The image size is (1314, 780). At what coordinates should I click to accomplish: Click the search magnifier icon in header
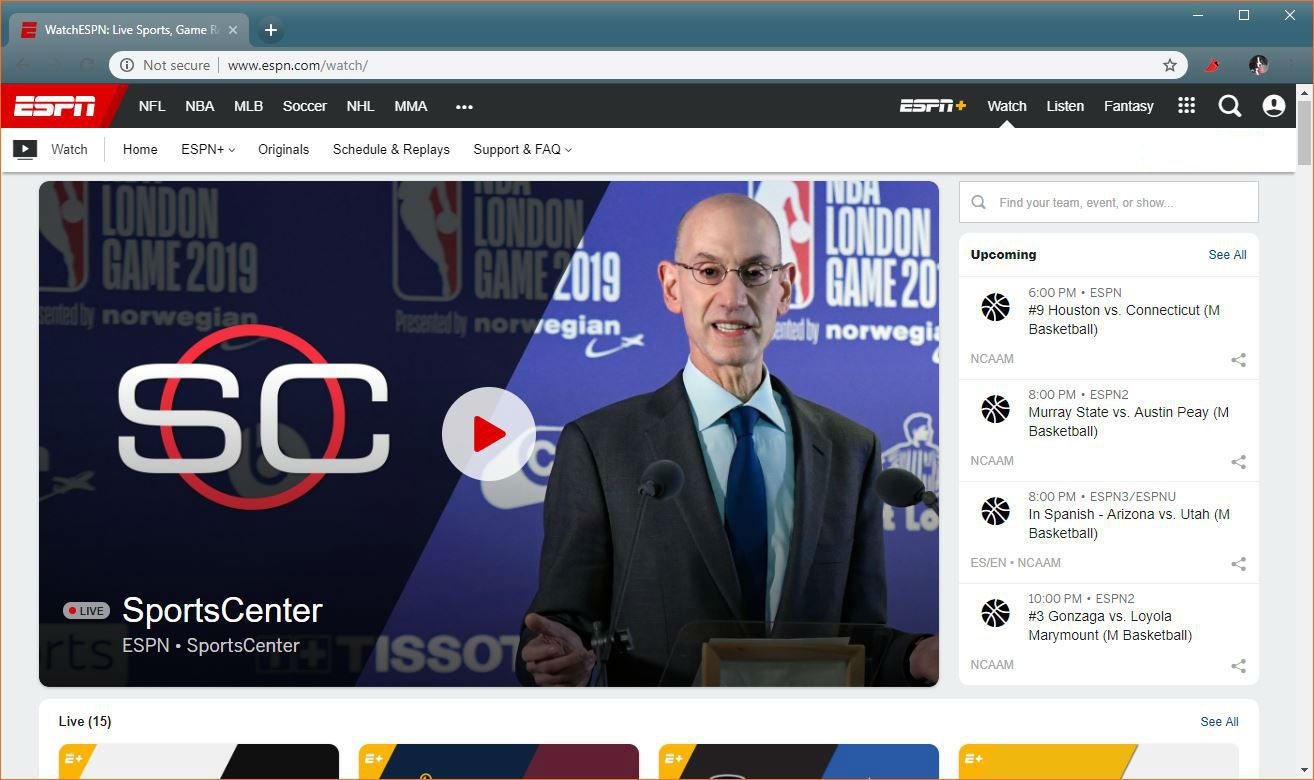pos(1230,106)
